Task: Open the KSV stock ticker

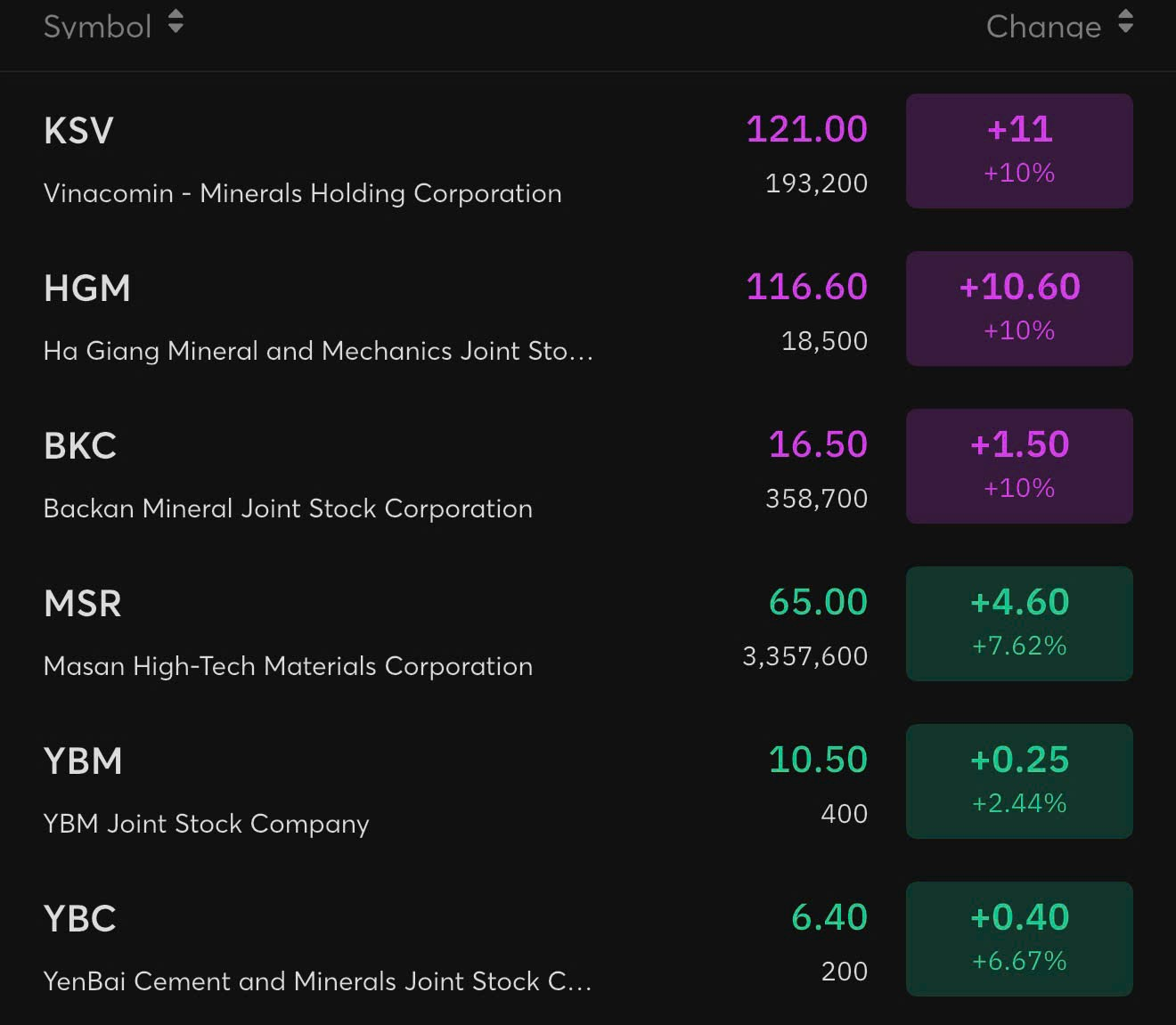Action: [x=78, y=131]
